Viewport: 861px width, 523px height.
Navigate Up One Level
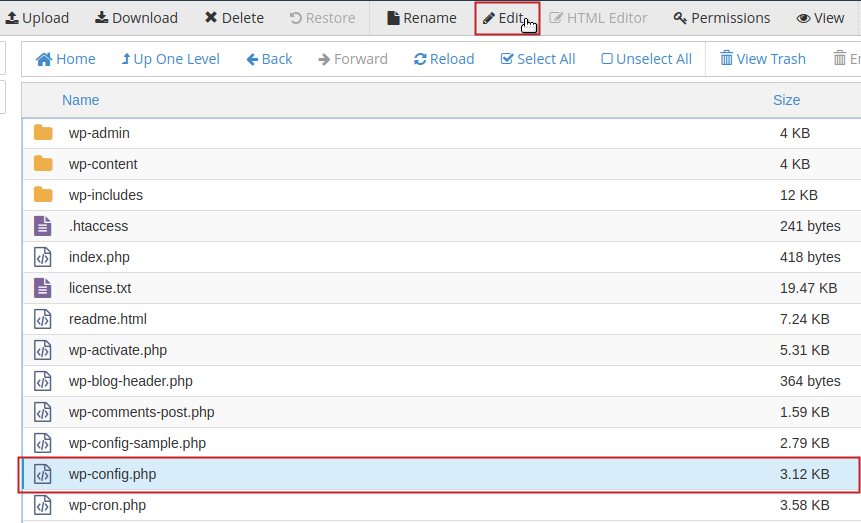point(170,59)
